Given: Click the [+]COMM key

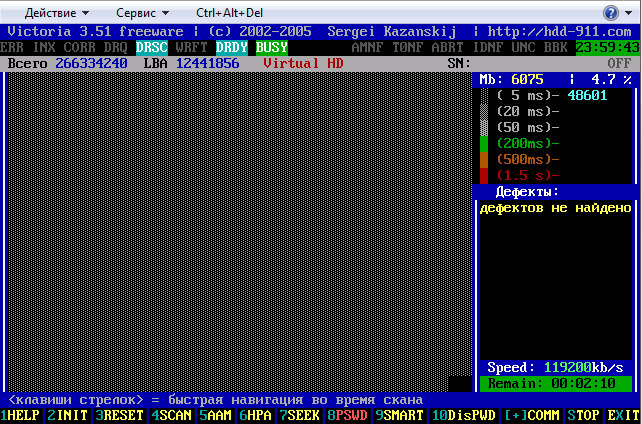Looking at the screenshot, I should [531, 415].
